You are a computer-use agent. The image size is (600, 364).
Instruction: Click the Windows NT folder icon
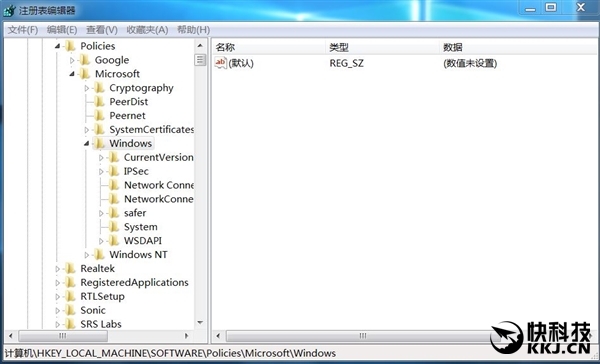(99, 254)
